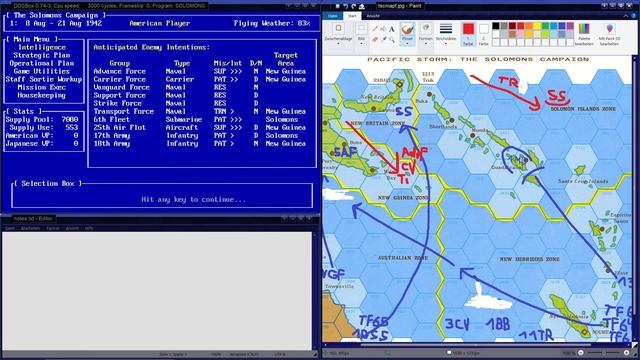Select the Color picker tool in Paint
The width and height of the screenshot is (640, 360).
click(x=383, y=39)
